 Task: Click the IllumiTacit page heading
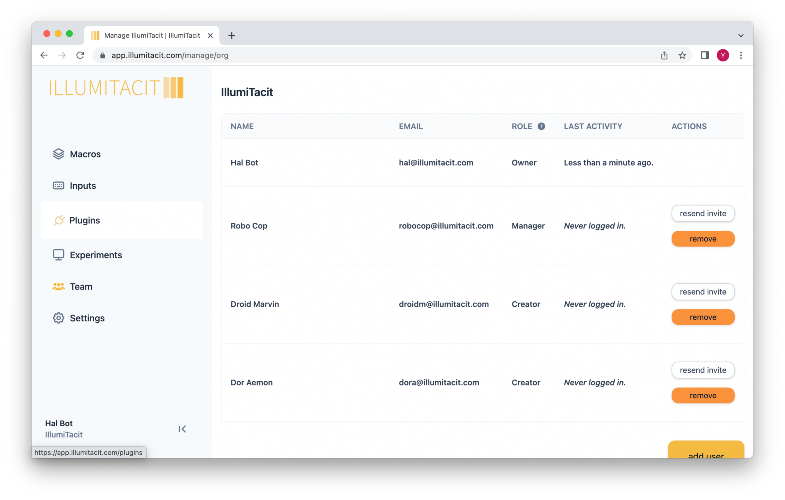click(x=247, y=92)
